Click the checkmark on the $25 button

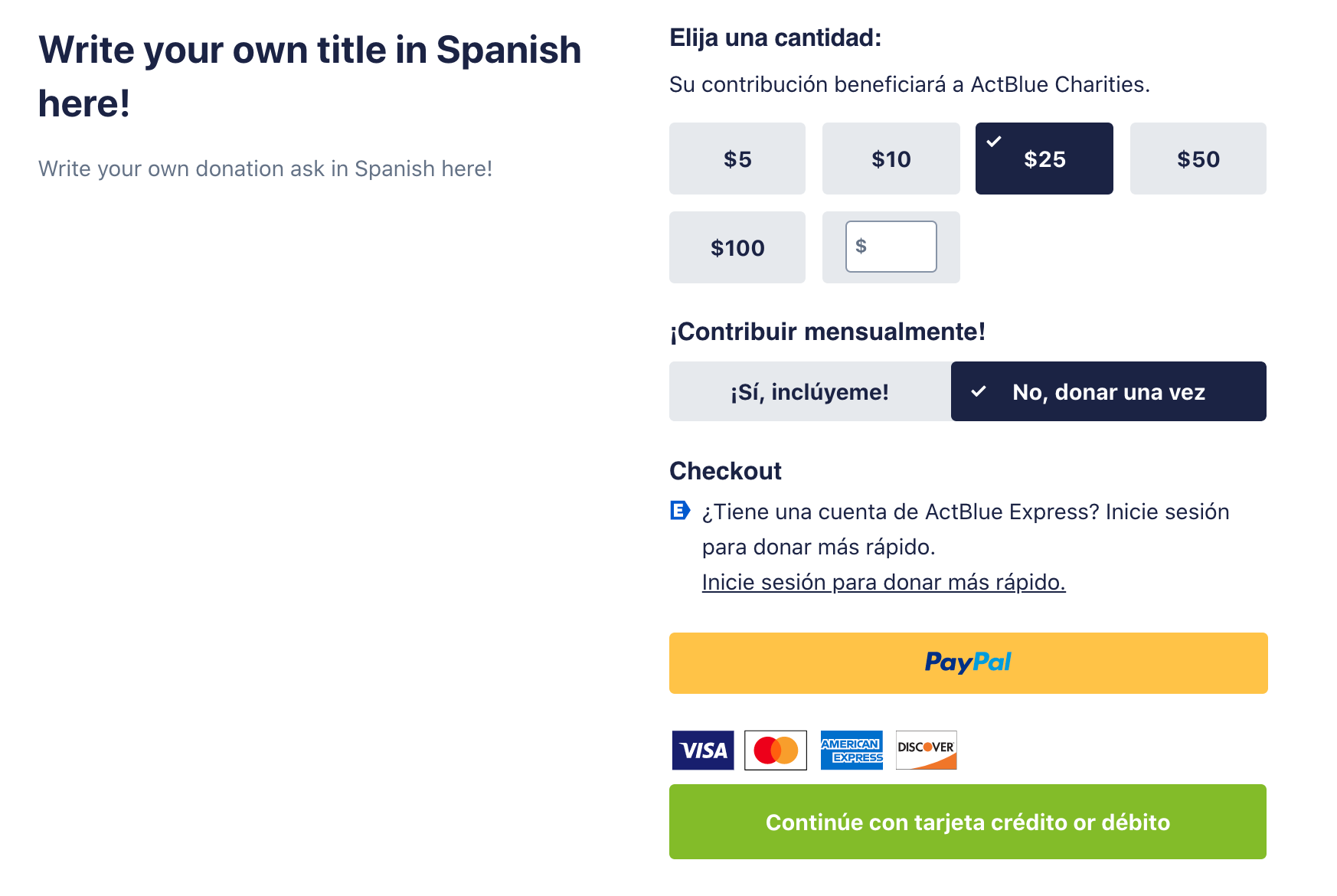point(994,141)
